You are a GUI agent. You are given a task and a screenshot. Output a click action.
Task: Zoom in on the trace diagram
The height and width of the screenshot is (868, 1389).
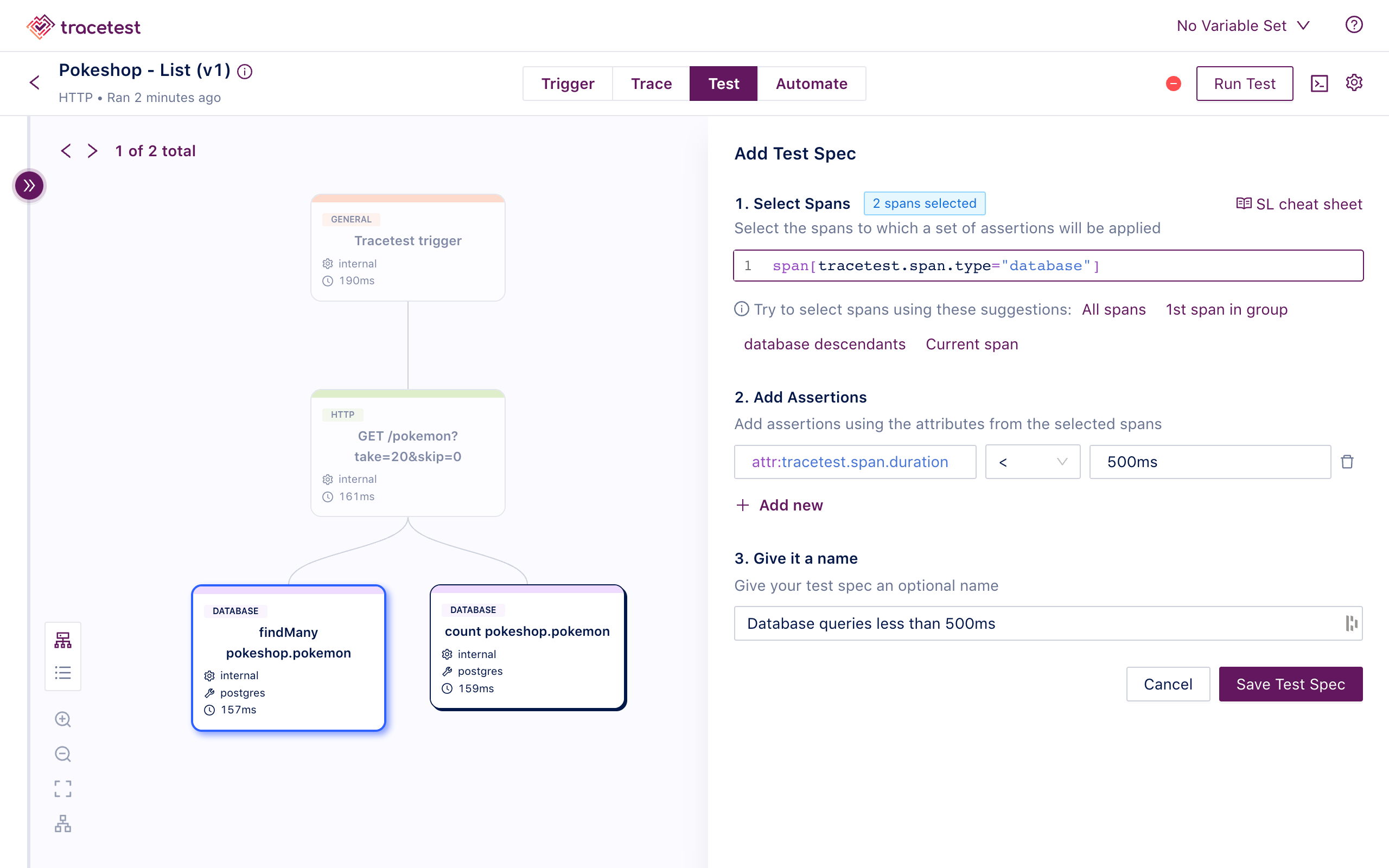coord(63,719)
